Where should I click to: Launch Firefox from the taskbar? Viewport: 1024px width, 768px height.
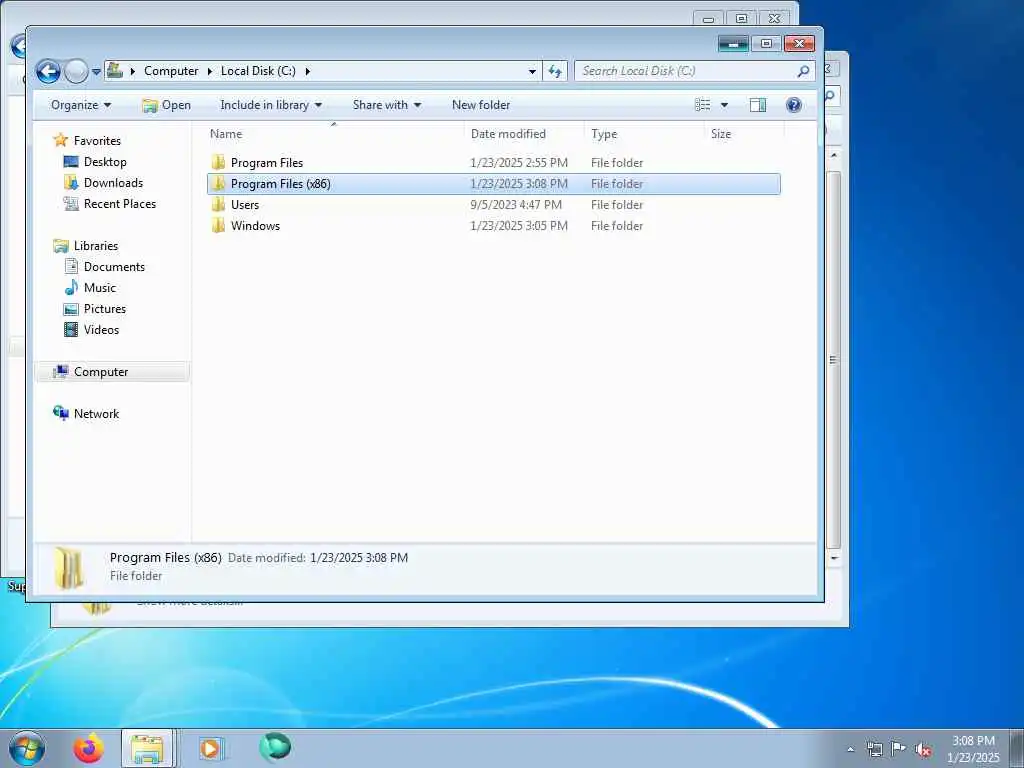point(88,748)
